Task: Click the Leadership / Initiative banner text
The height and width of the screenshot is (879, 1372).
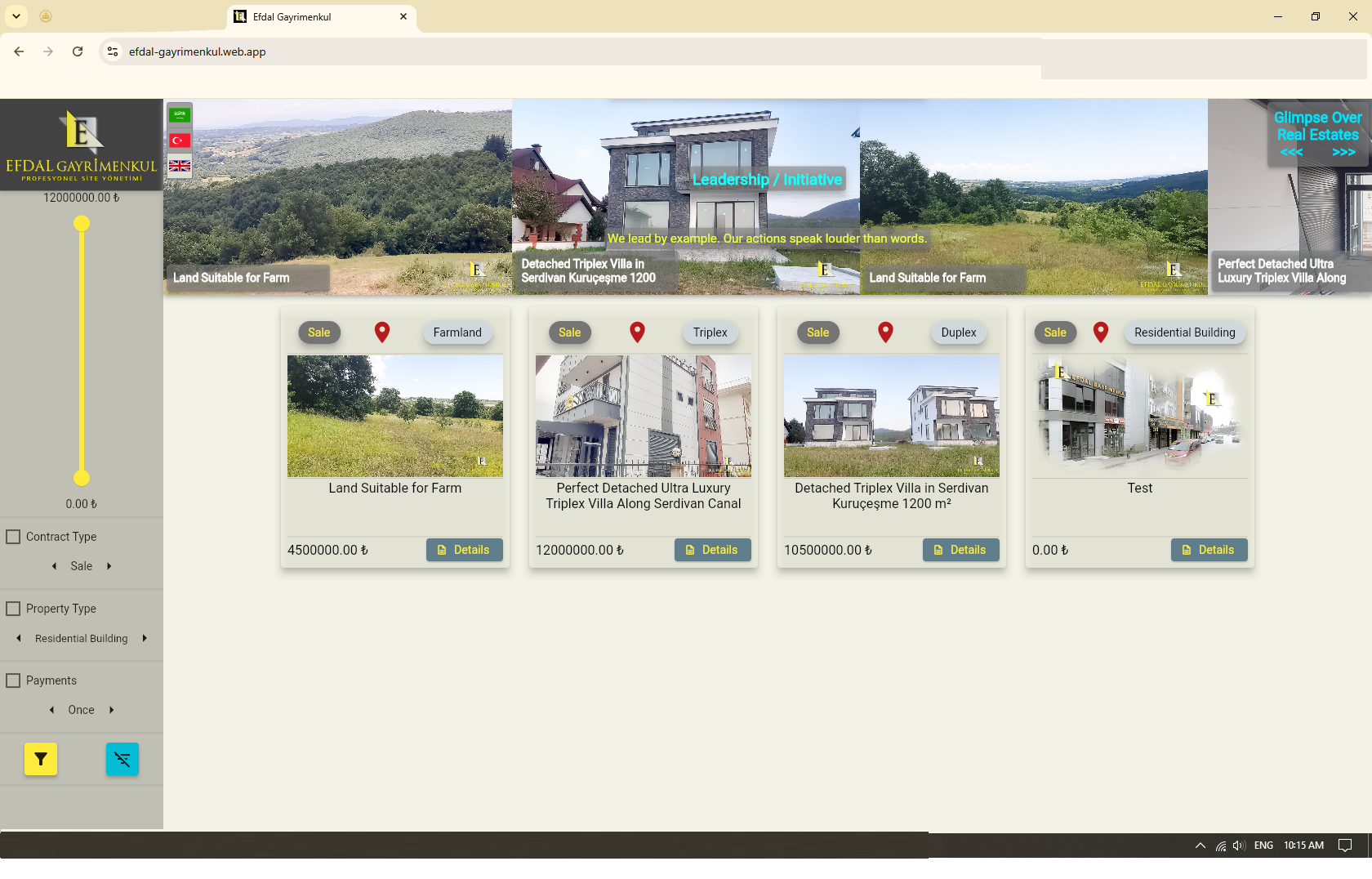Action: click(767, 180)
